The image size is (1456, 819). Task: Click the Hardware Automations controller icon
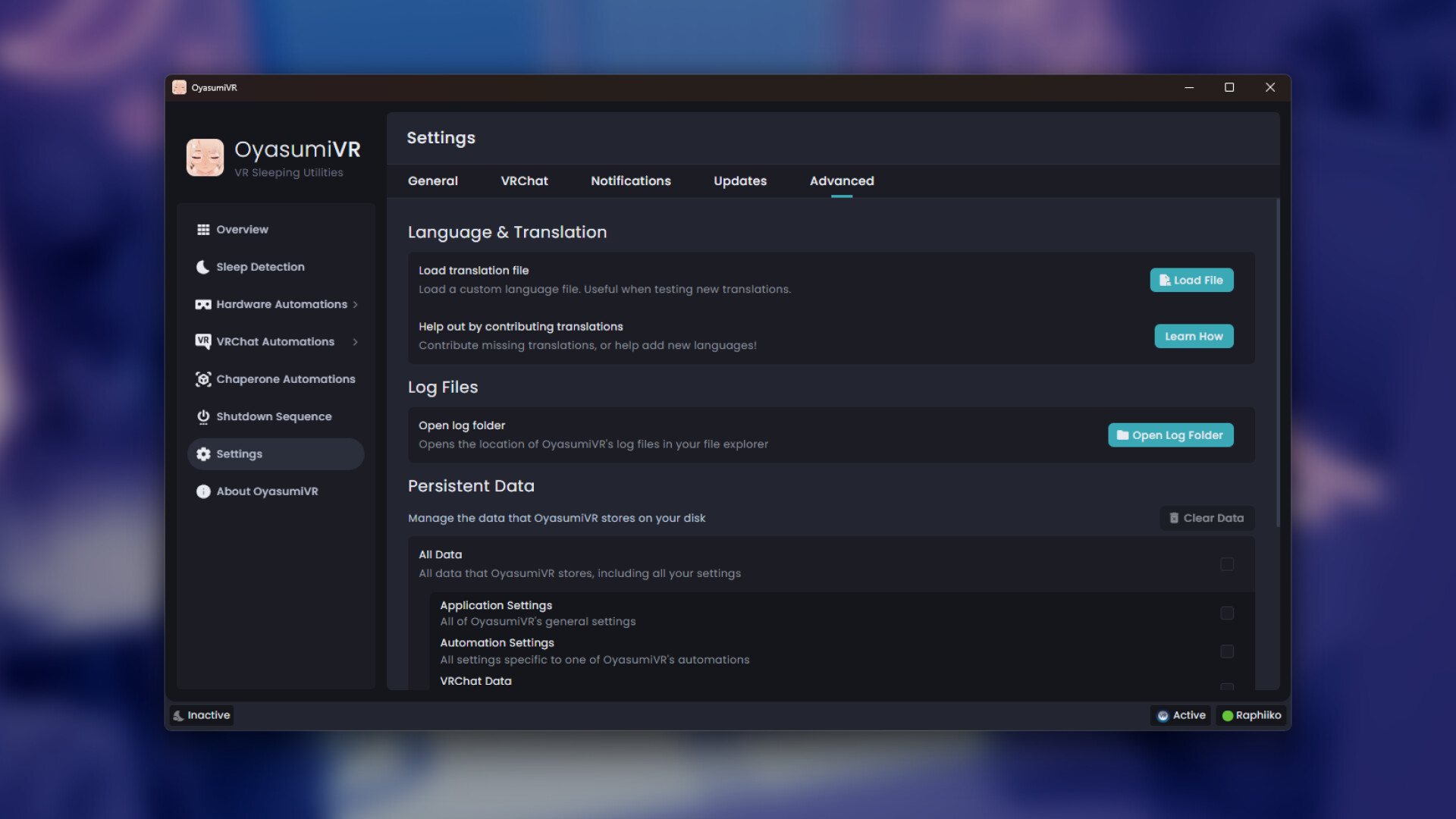[202, 304]
